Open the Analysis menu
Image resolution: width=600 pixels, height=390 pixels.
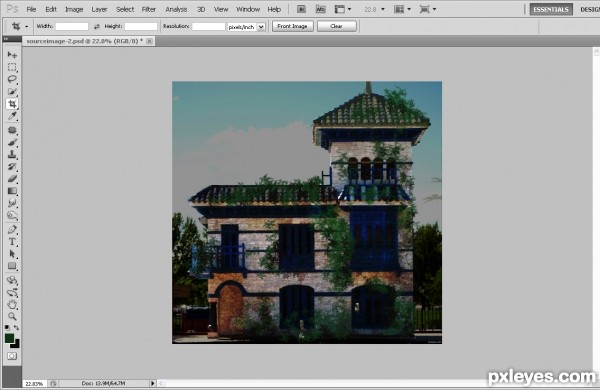click(x=176, y=9)
